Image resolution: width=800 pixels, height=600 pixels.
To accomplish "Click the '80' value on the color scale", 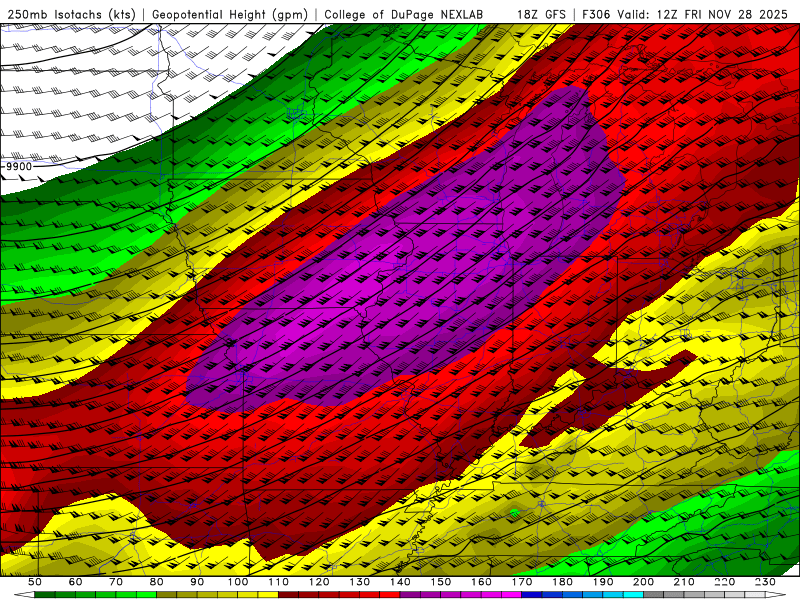I will pos(157,582).
